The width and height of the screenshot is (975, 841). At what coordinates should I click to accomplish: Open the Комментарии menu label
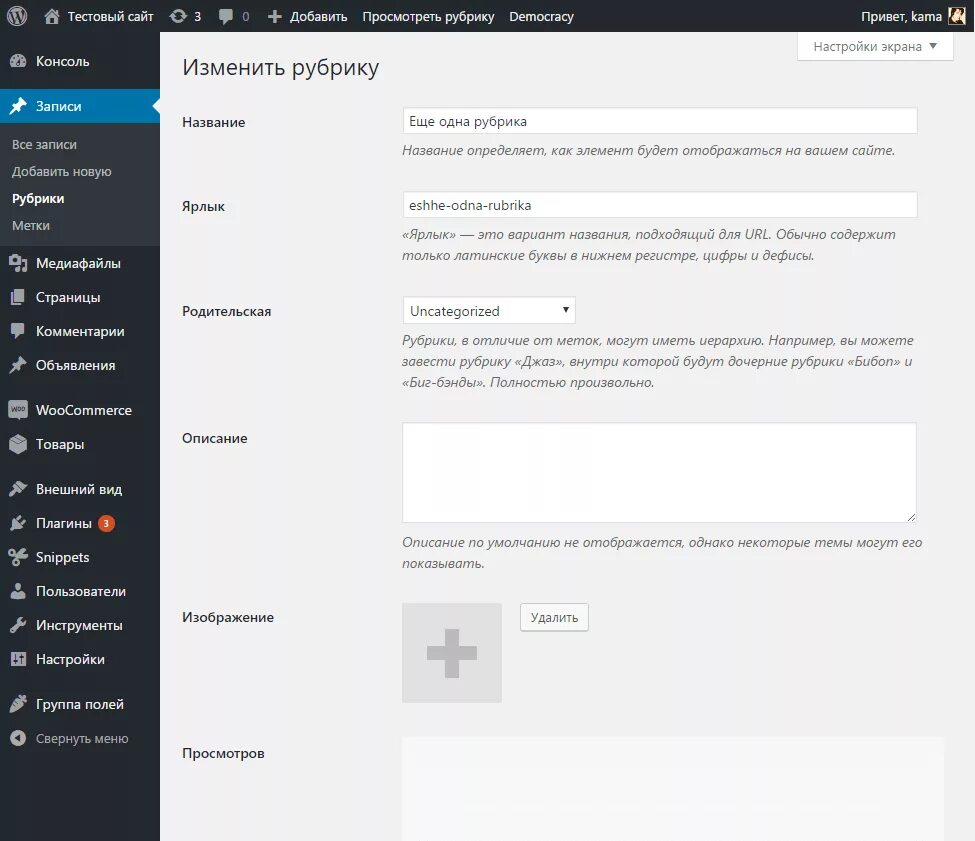click(80, 331)
